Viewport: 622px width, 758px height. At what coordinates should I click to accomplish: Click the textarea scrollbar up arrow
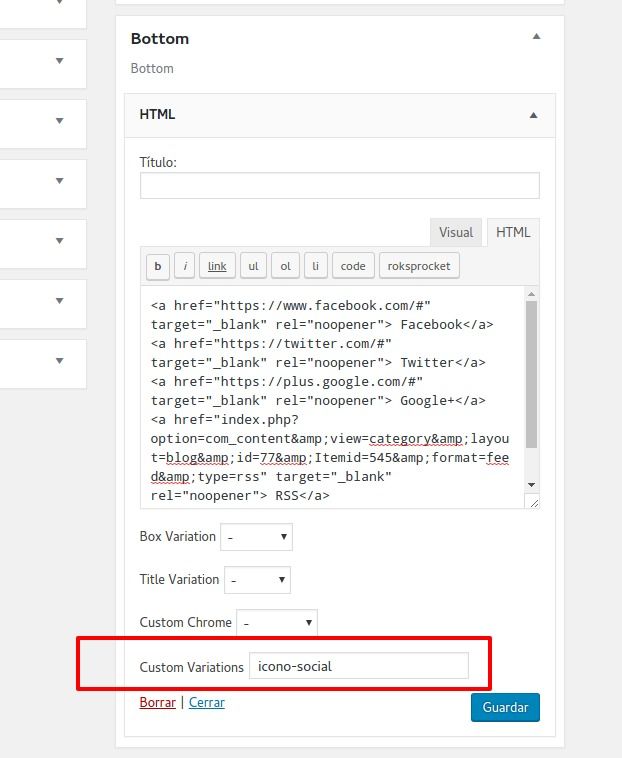(x=531, y=294)
